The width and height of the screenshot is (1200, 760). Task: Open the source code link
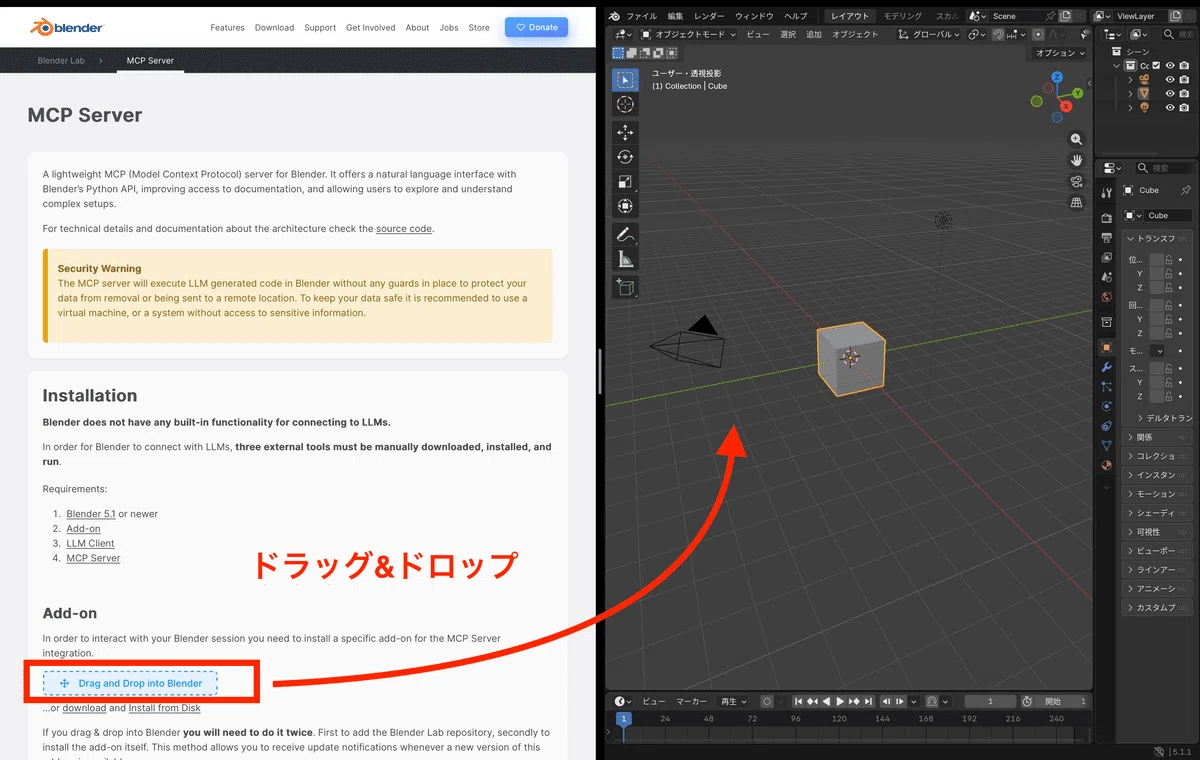click(404, 229)
